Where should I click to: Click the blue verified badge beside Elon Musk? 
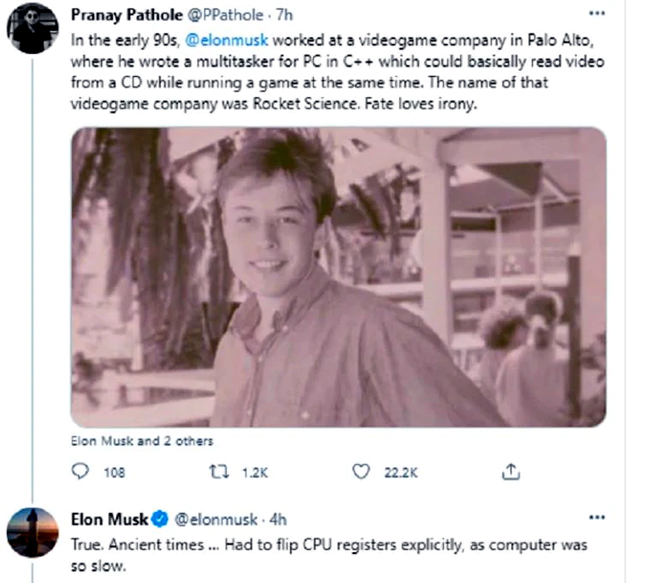coord(158,518)
